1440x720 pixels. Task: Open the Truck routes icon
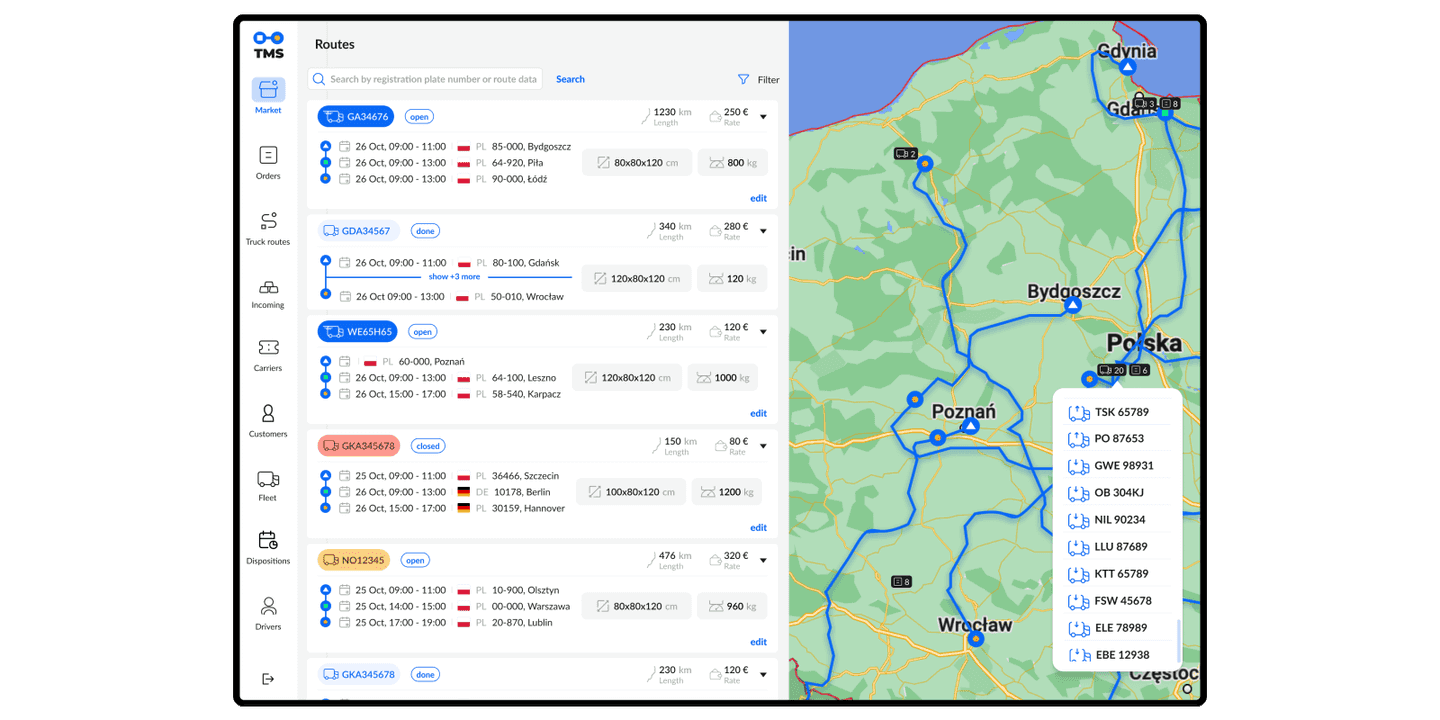pos(268,222)
